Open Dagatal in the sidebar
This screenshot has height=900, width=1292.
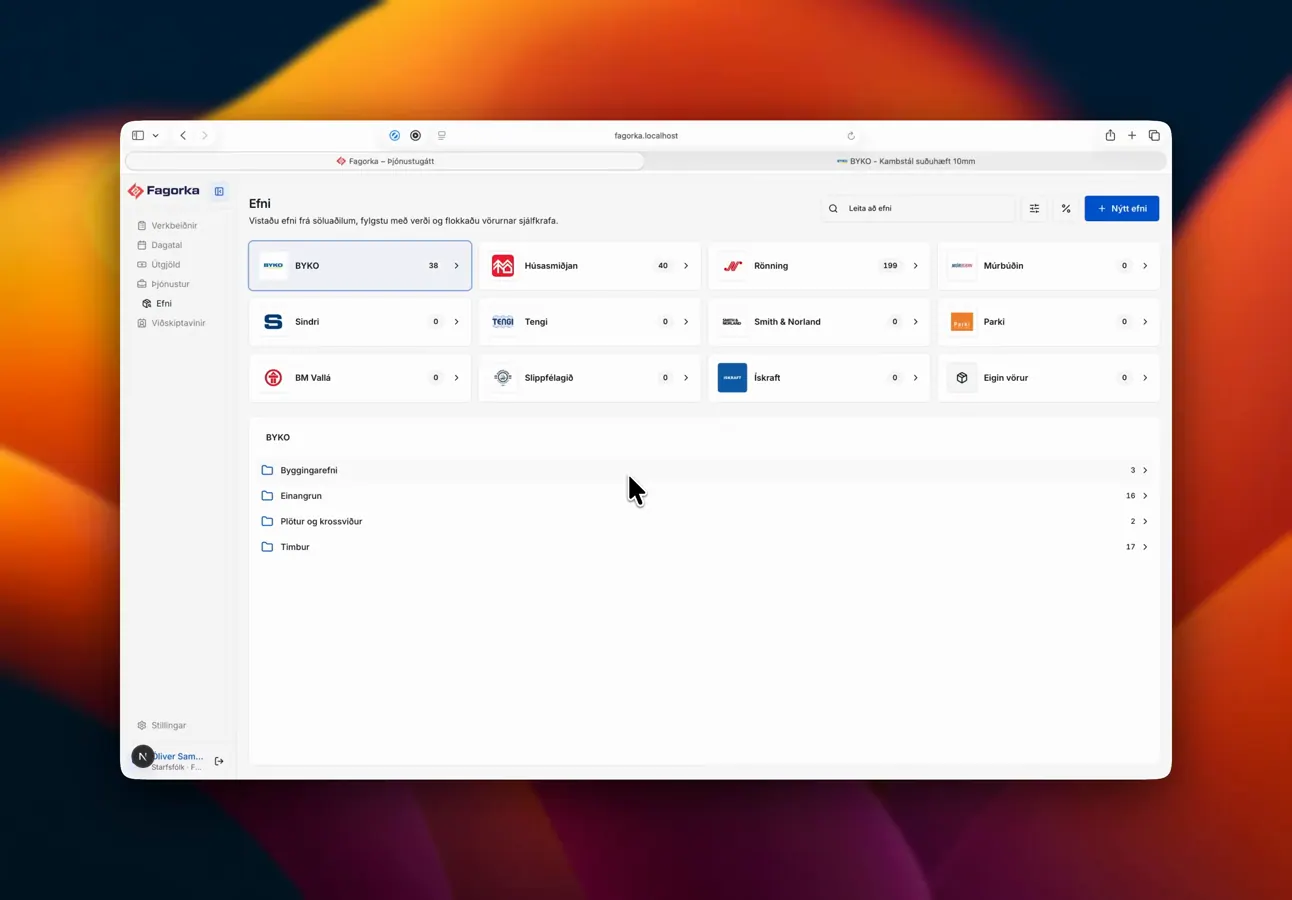161,245
